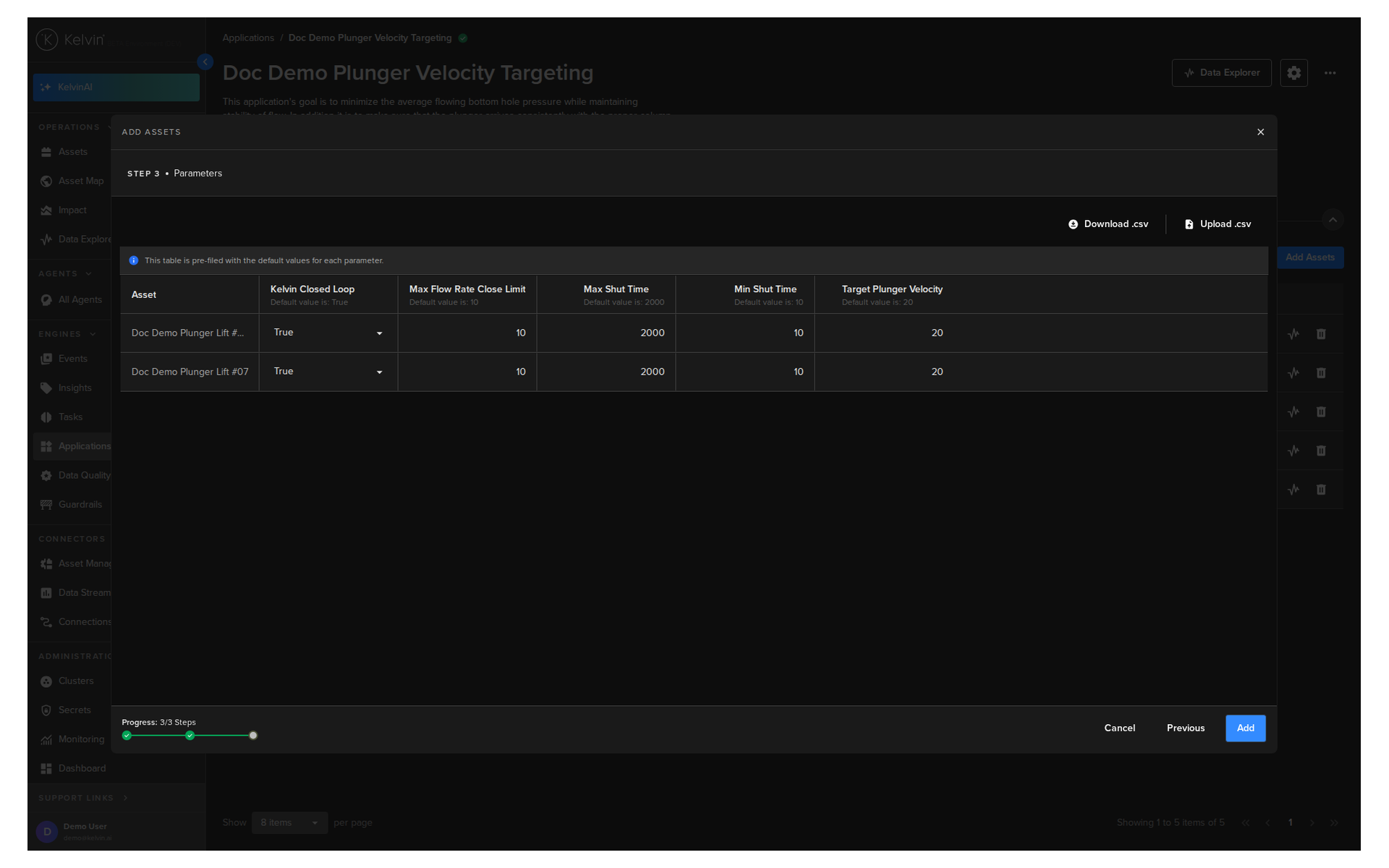The image size is (1389, 868).
Task: Open Kelvin Closed Loop dropdown for Lift #07
Action: click(x=328, y=372)
